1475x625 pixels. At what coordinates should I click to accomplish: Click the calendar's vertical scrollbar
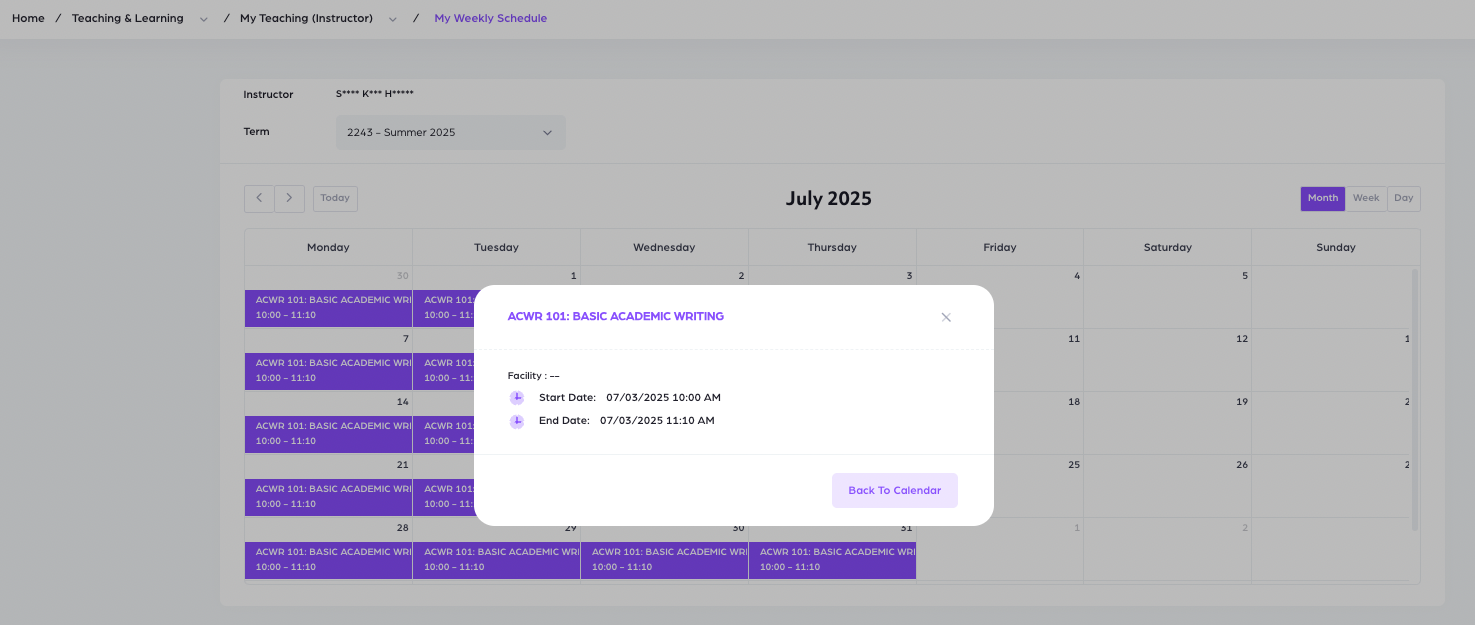1414,400
